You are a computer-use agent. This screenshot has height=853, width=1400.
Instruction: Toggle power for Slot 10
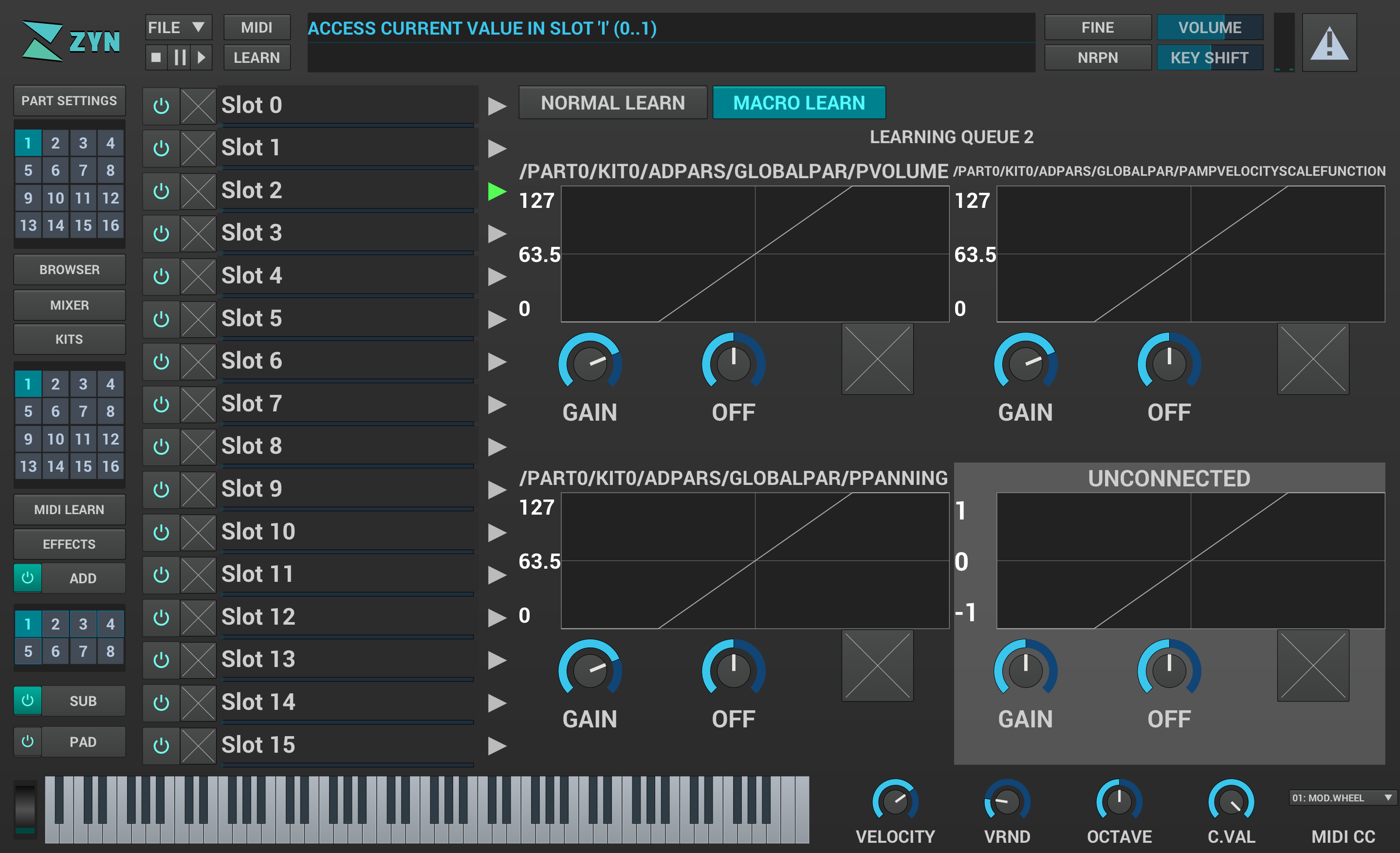[x=161, y=532]
